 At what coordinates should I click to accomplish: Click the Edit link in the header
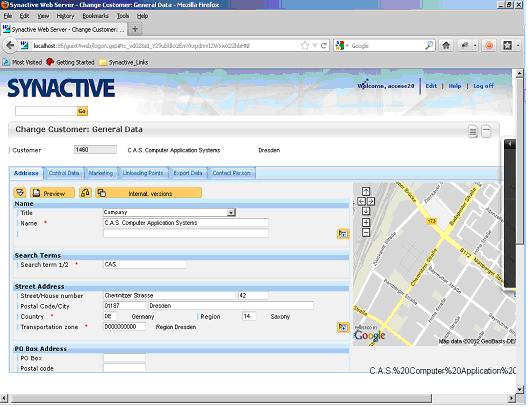pos(431,86)
